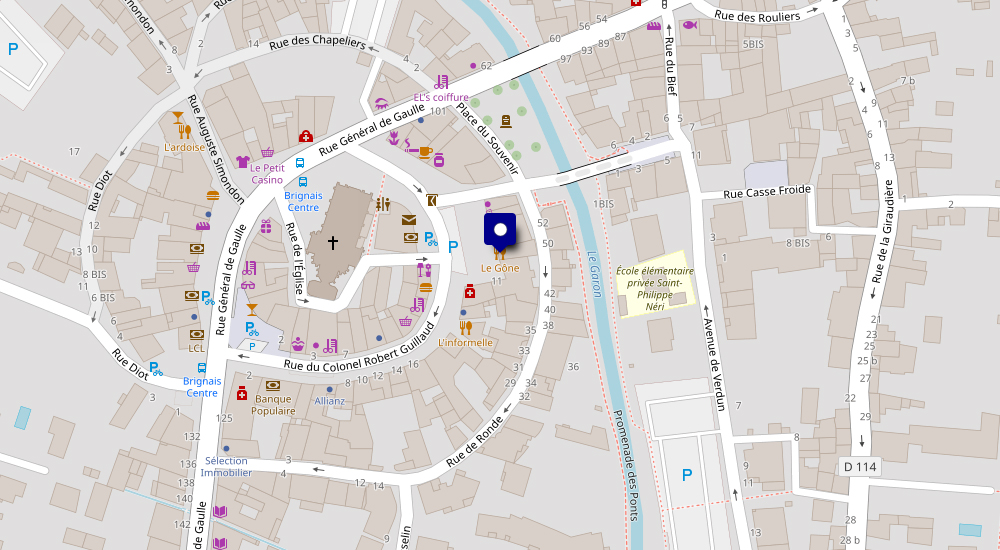Select the École élémentaire Saint-Philippe Néri area
The height and width of the screenshot is (550, 1000).
coord(654,288)
